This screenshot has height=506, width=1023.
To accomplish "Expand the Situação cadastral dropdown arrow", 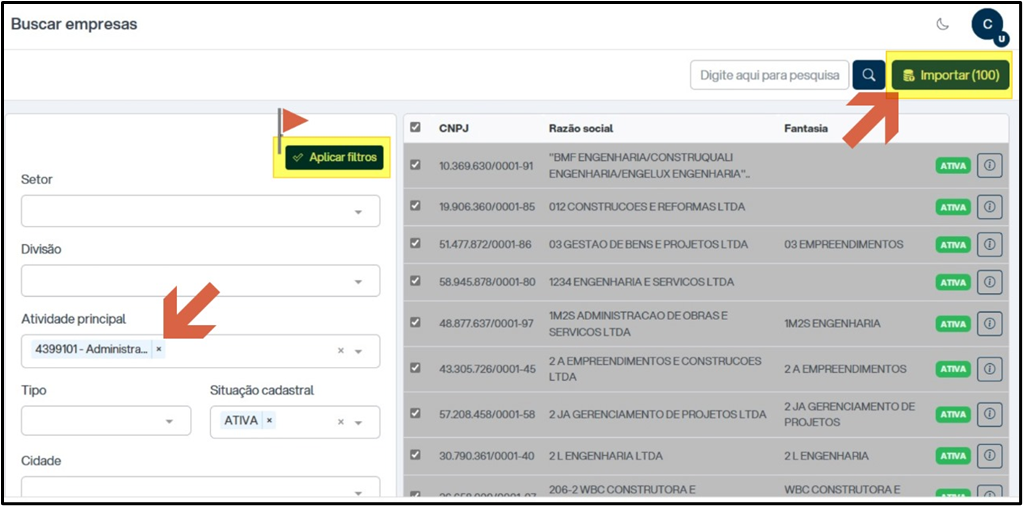I will (358, 423).
